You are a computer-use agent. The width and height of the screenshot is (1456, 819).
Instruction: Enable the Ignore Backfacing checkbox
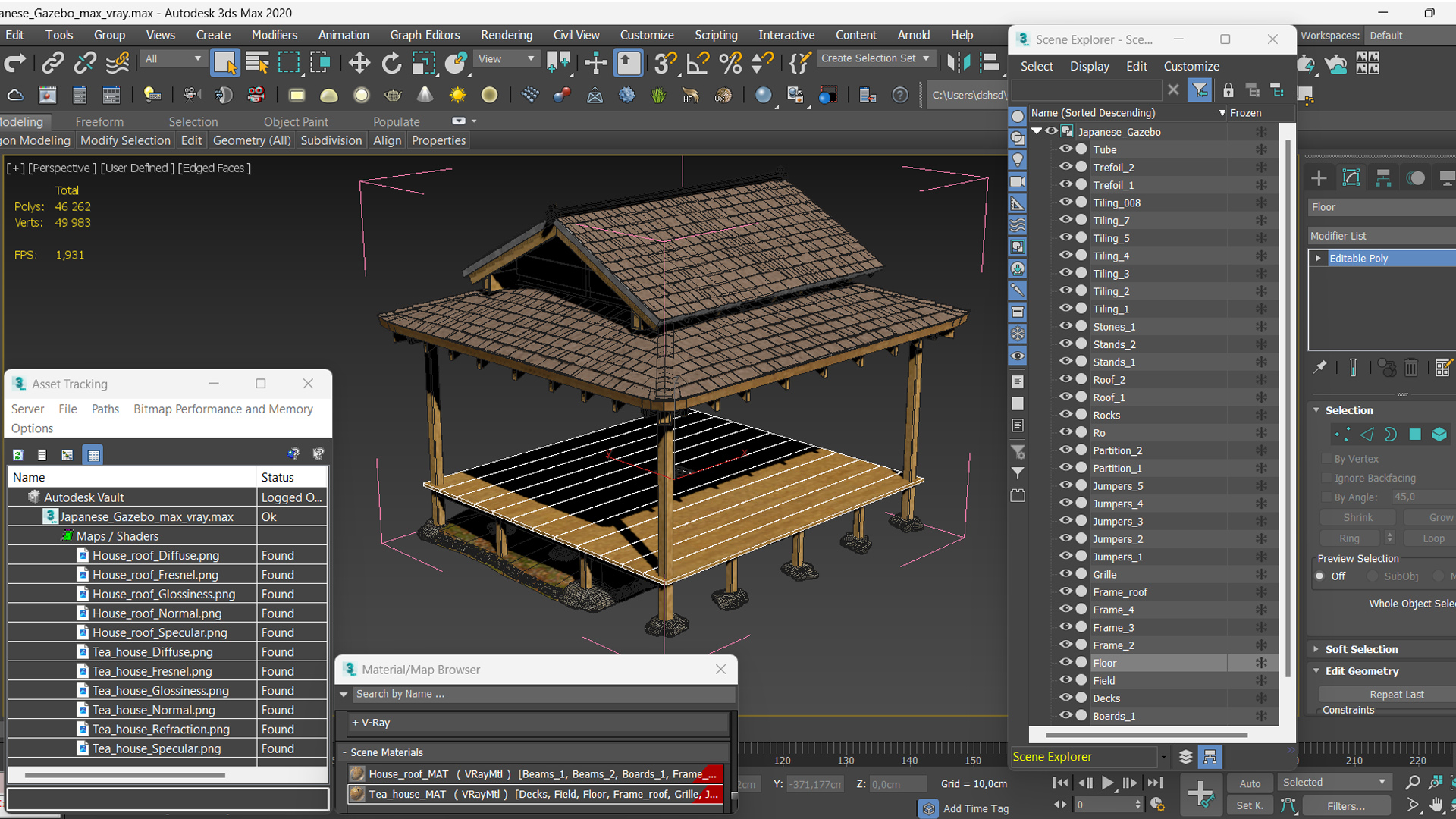pos(1326,478)
